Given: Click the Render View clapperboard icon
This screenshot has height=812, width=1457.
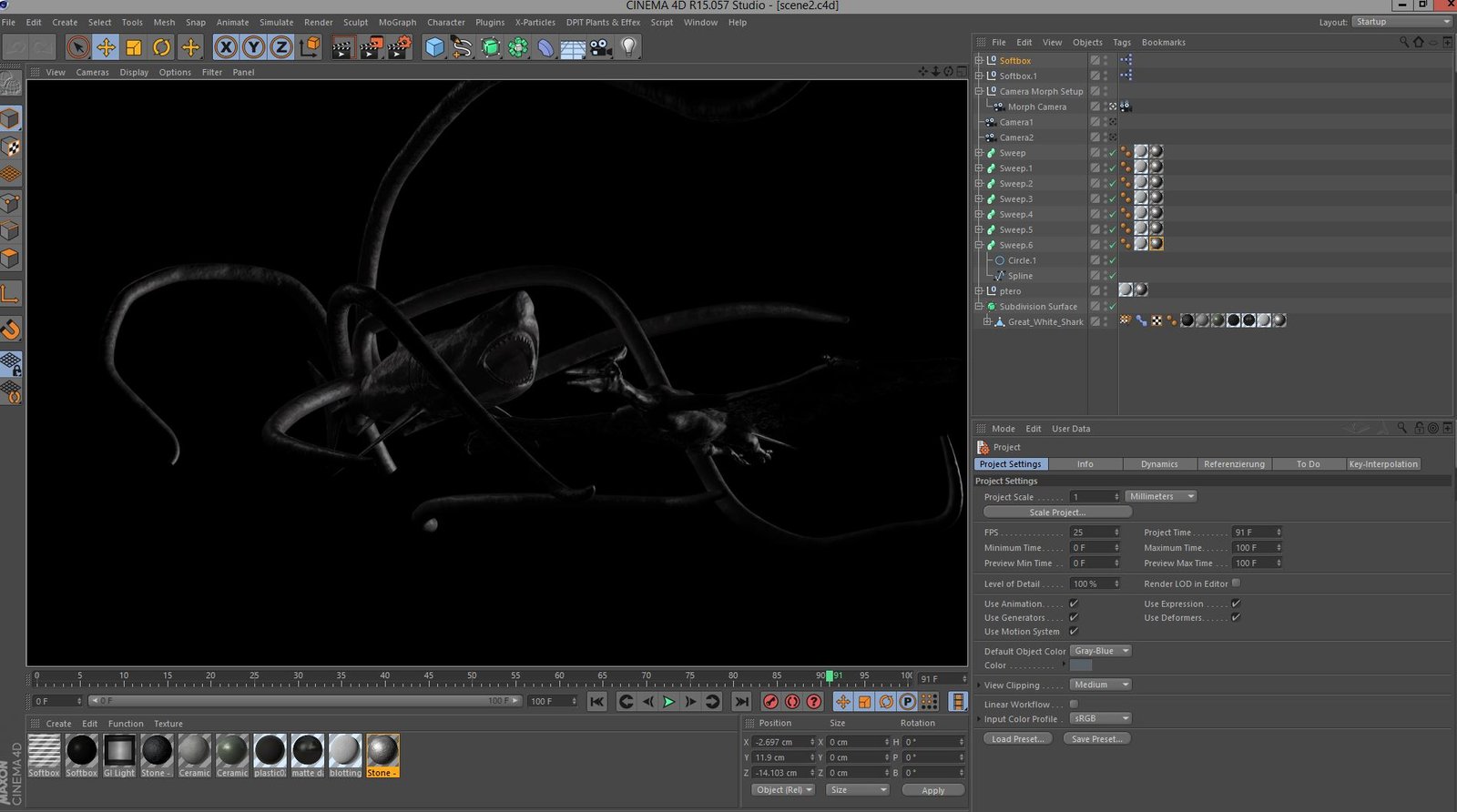Looking at the screenshot, I should [x=342, y=47].
